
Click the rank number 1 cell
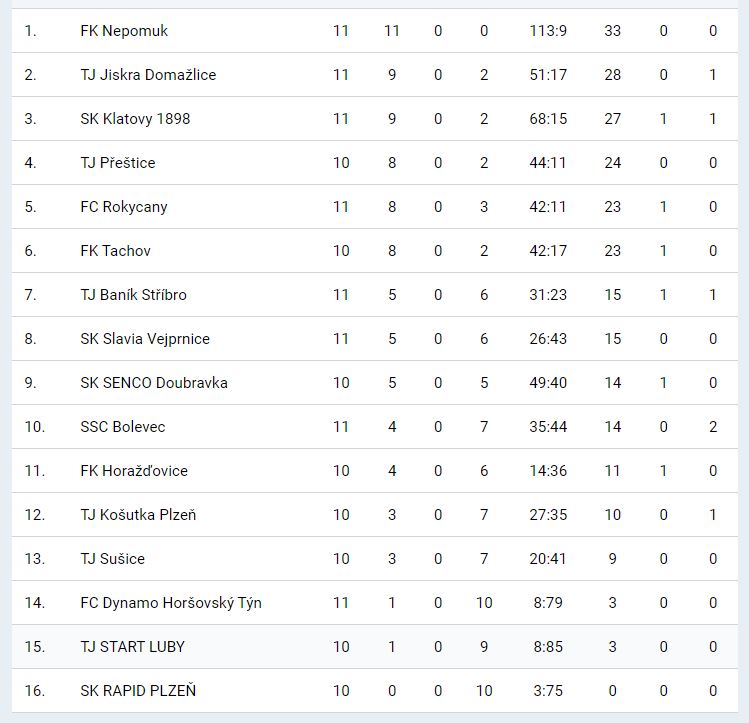(x=30, y=31)
